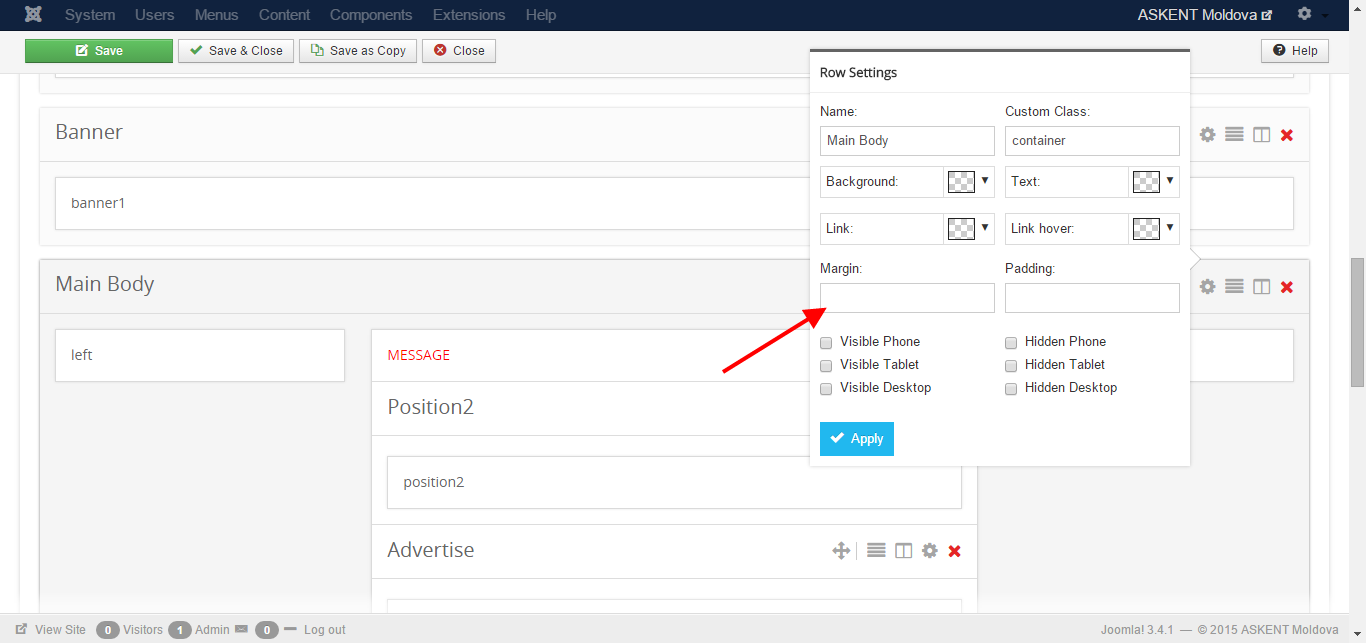Open Banner row settings gear icon
1366x643 pixels.
1208,134
